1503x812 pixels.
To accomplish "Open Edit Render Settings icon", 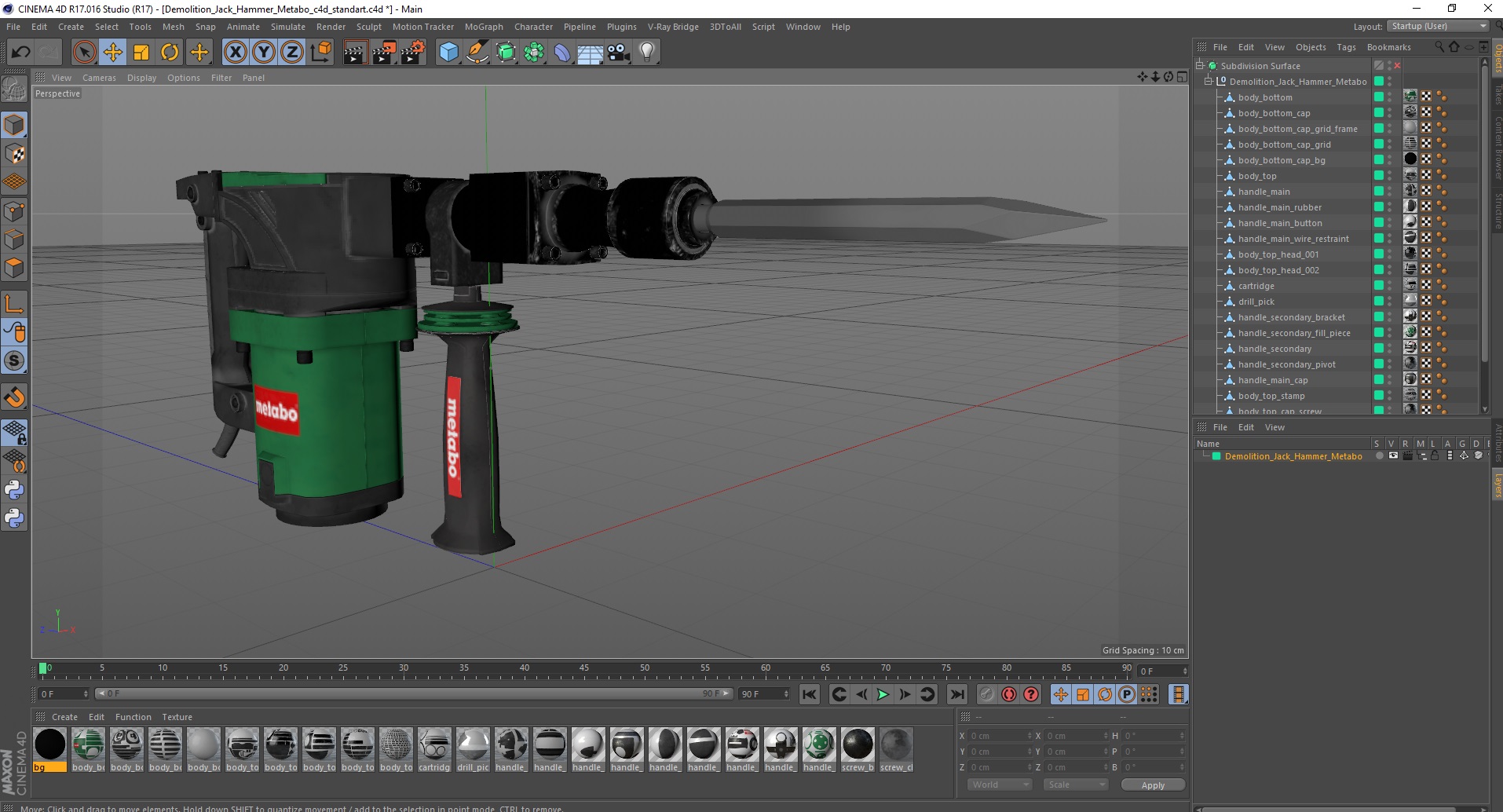I will pos(412,53).
